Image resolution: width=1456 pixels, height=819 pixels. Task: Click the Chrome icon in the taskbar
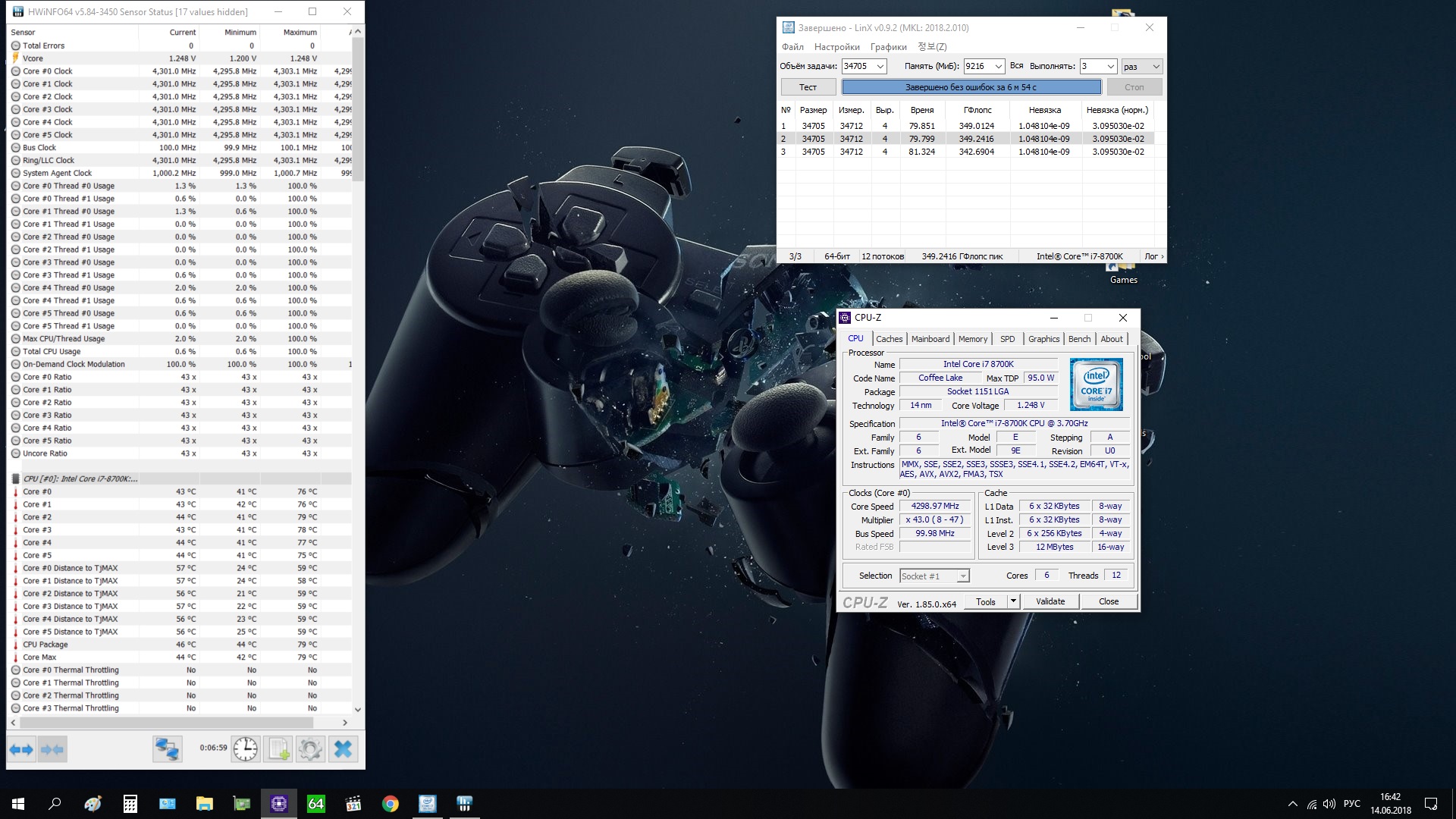point(391,804)
